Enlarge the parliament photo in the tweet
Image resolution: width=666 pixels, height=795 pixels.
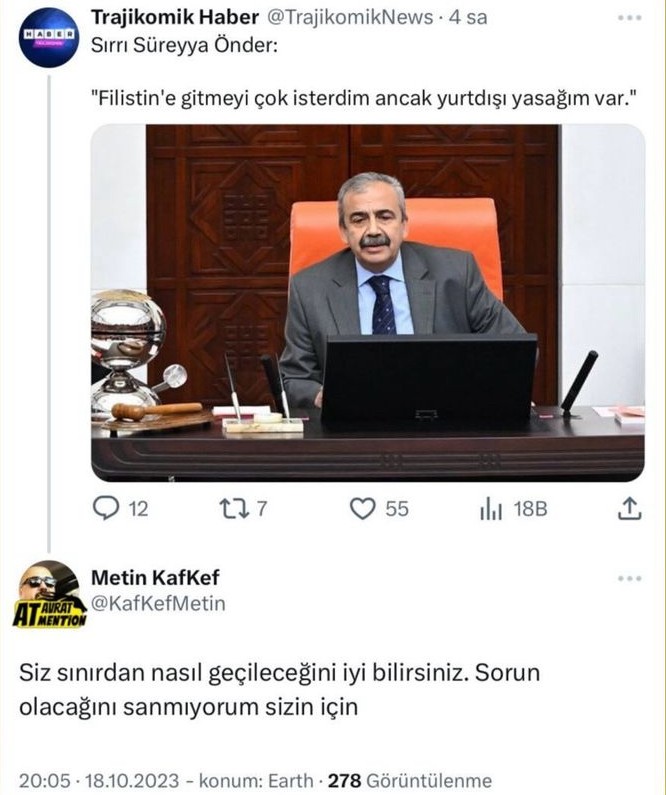click(x=368, y=303)
